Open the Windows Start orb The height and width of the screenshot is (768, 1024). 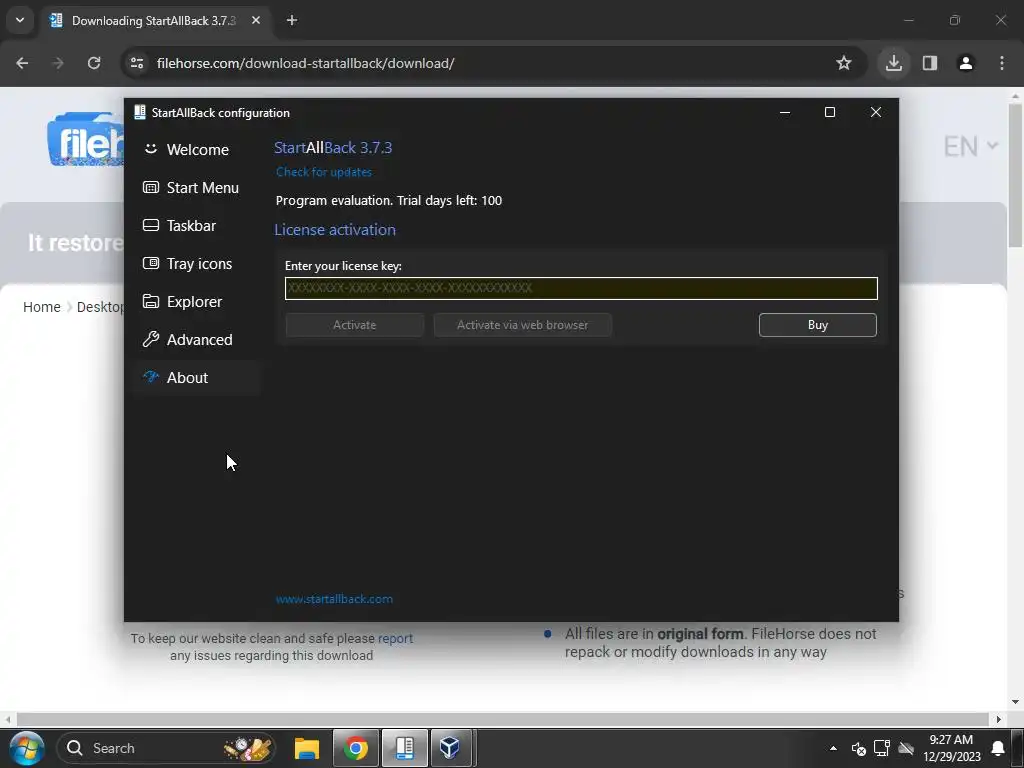[x=27, y=748]
